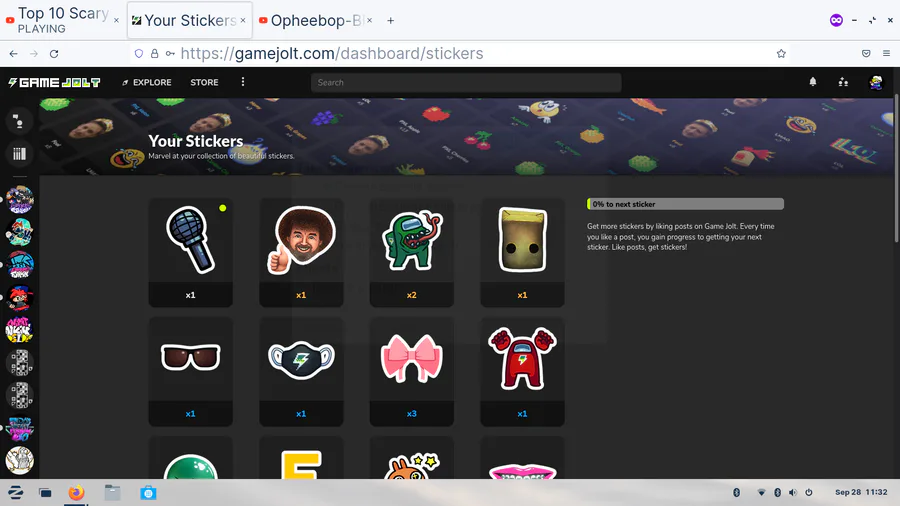Go forward in browser history
Screen dimensions: 900x506
(x=34, y=53)
